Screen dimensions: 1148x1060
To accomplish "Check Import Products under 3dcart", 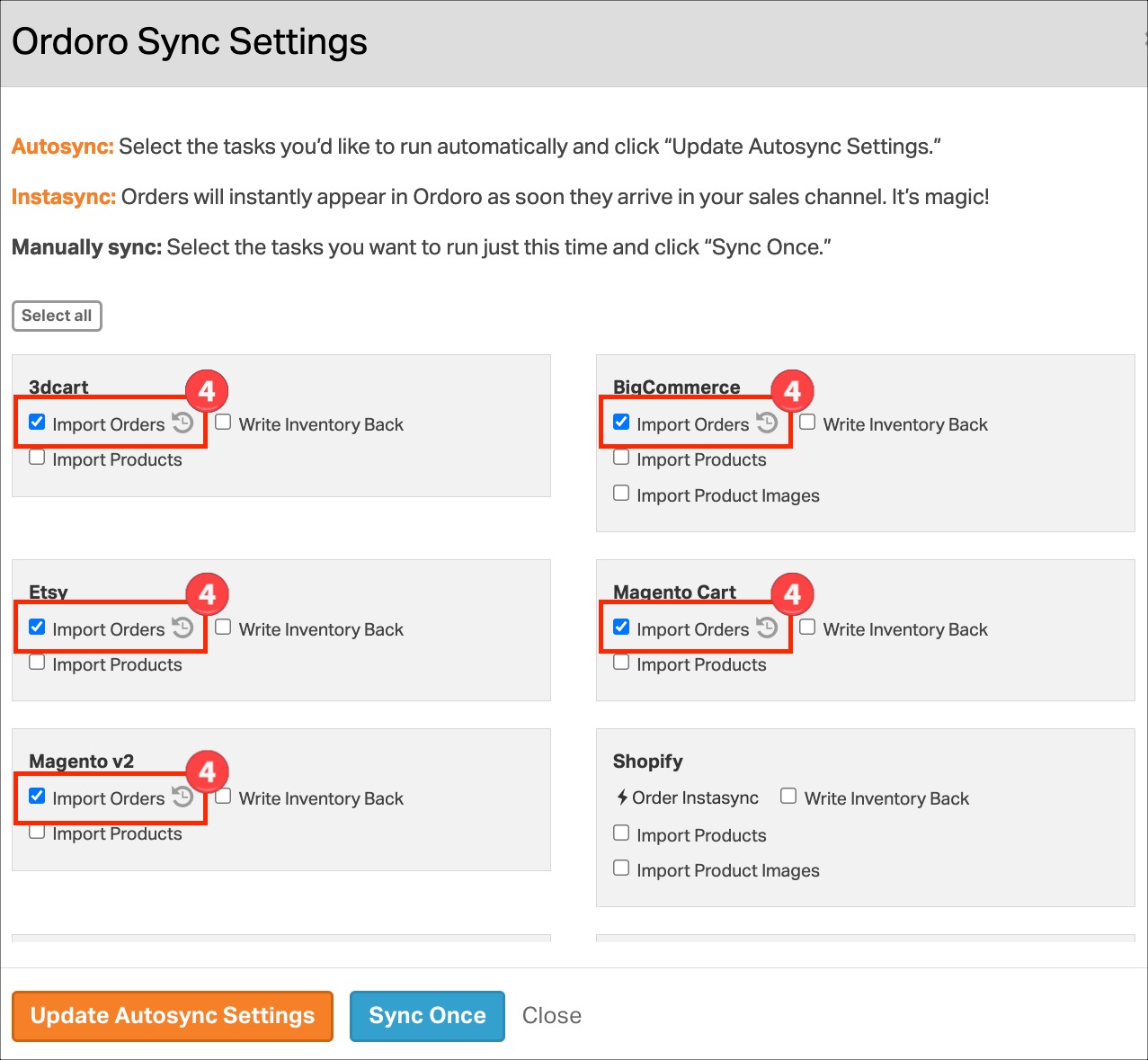I will tap(37, 457).
